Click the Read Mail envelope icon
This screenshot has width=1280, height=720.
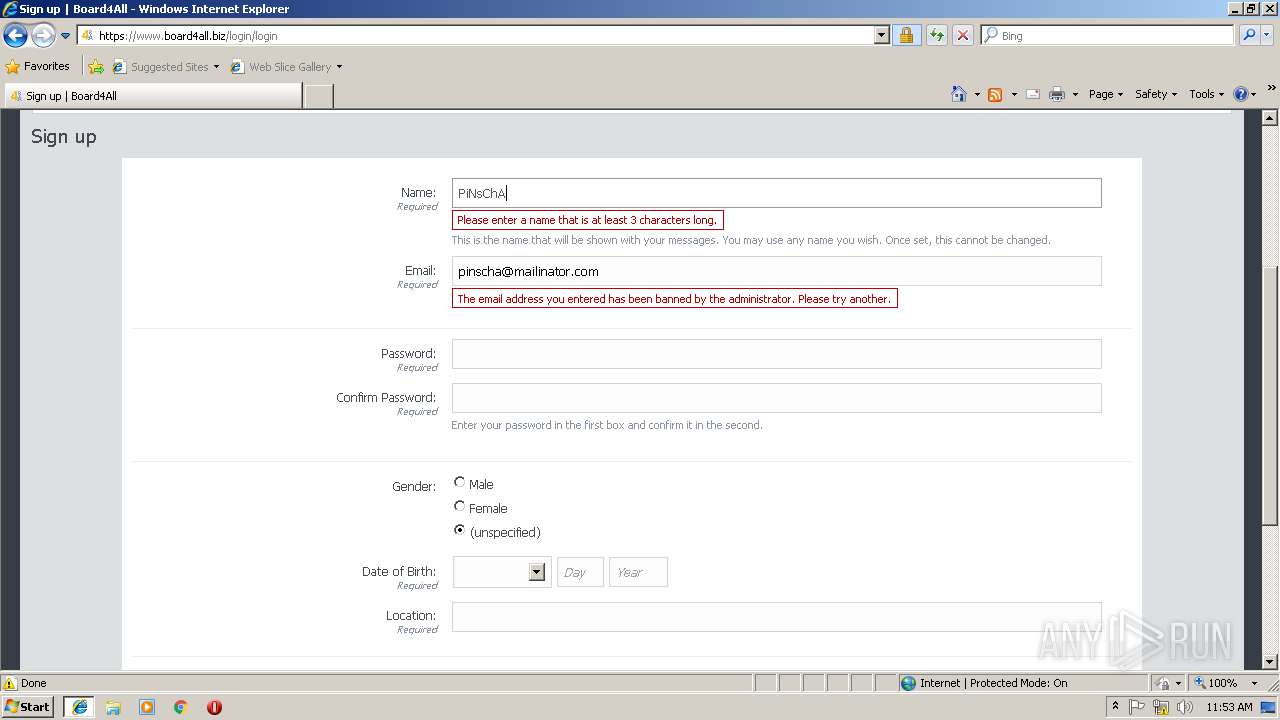(x=1033, y=94)
